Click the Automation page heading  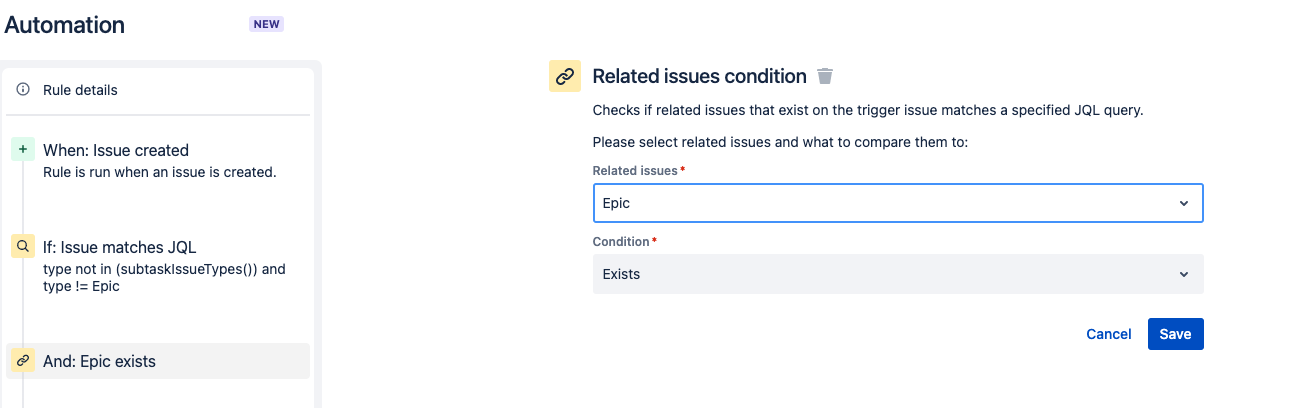(65, 25)
